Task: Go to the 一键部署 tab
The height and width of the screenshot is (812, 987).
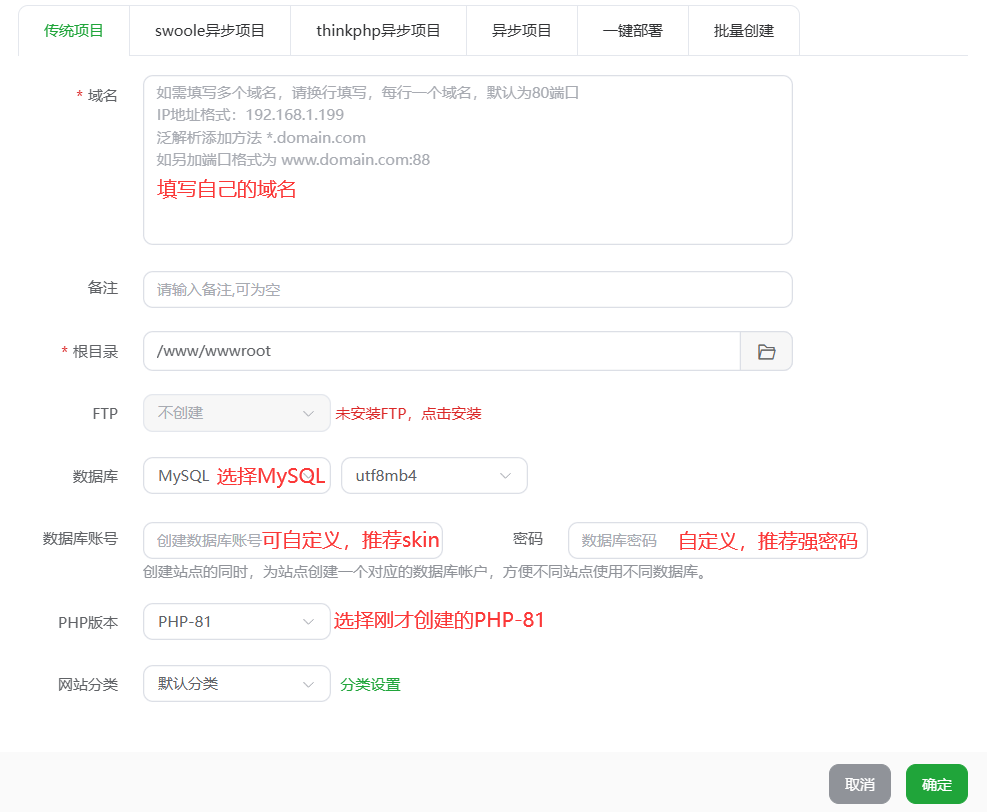Action: (x=632, y=30)
